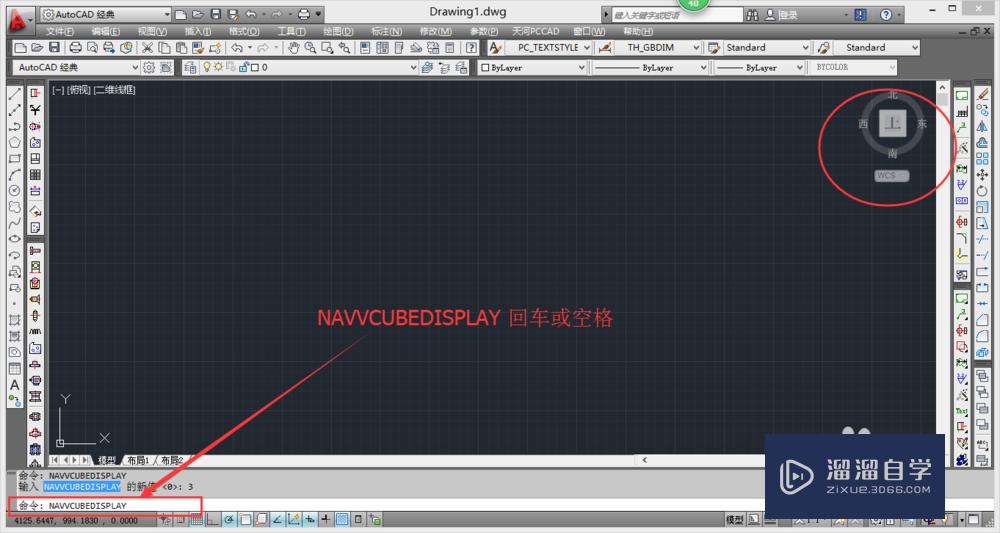Switch to the 布局2 layout tab
The image size is (1000, 533).
point(172,460)
